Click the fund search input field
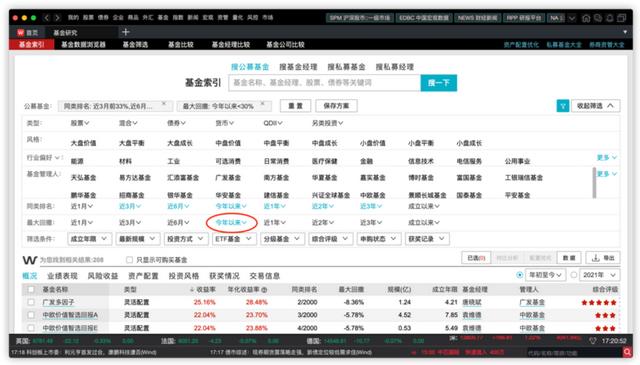 click(x=324, y=83)
